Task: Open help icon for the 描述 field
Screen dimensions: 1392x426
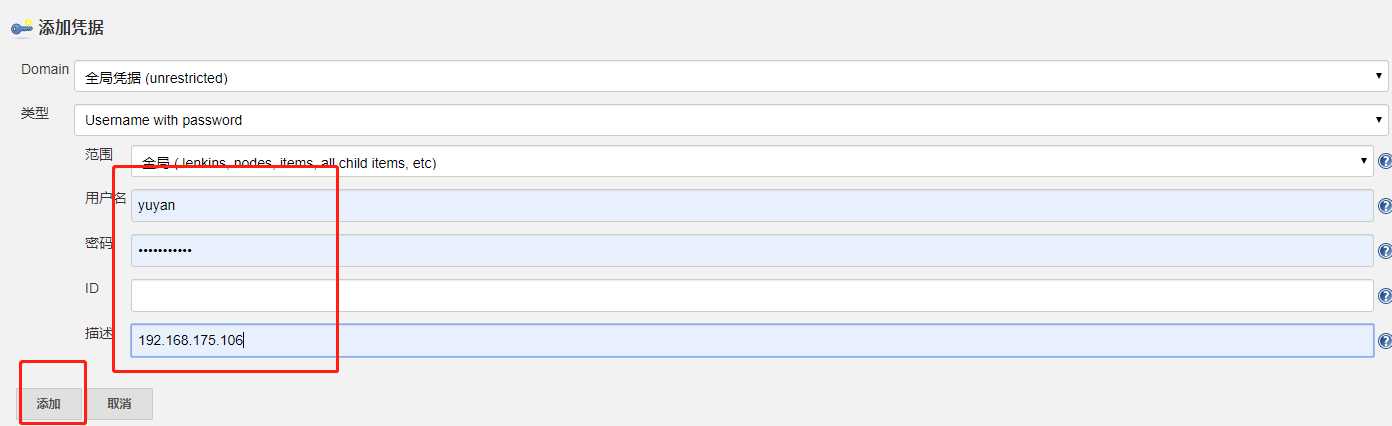Action: pyautogui.click(x=1385, y=341)
